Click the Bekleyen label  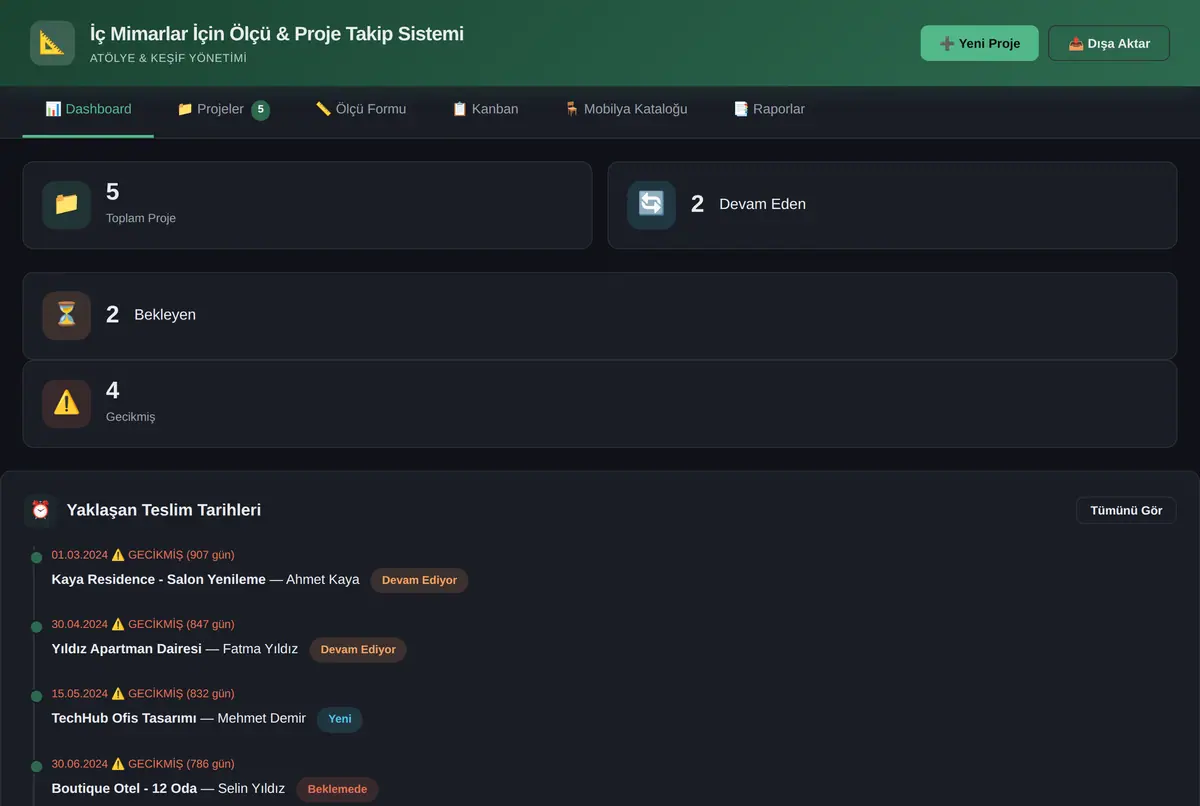[x=165, y=315]
